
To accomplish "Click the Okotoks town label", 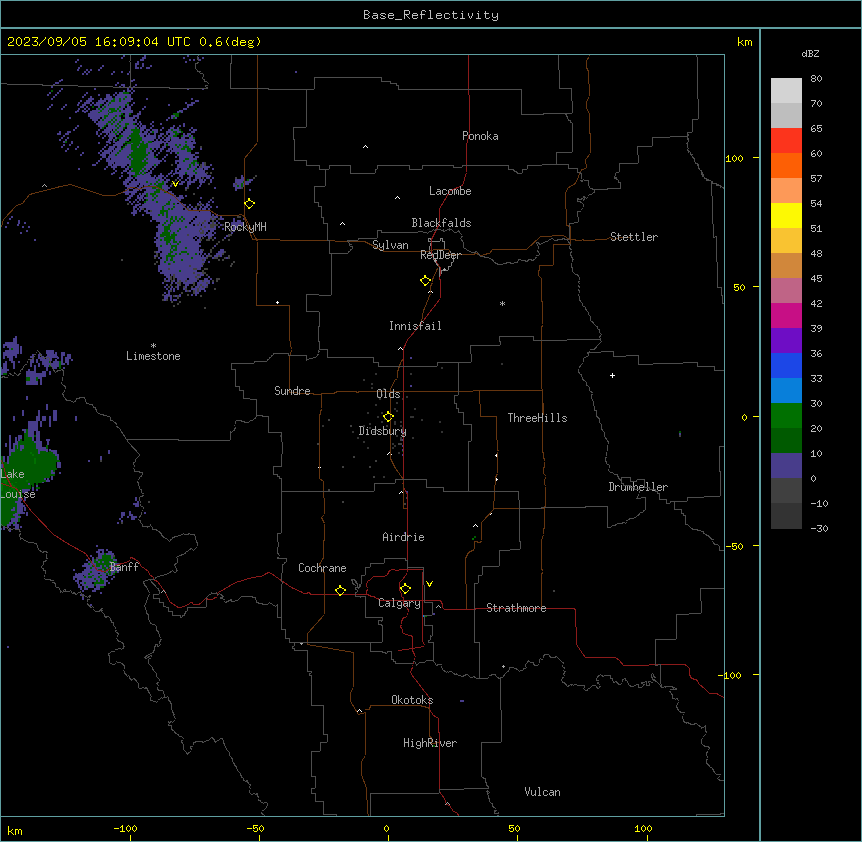I will [412, 700].
